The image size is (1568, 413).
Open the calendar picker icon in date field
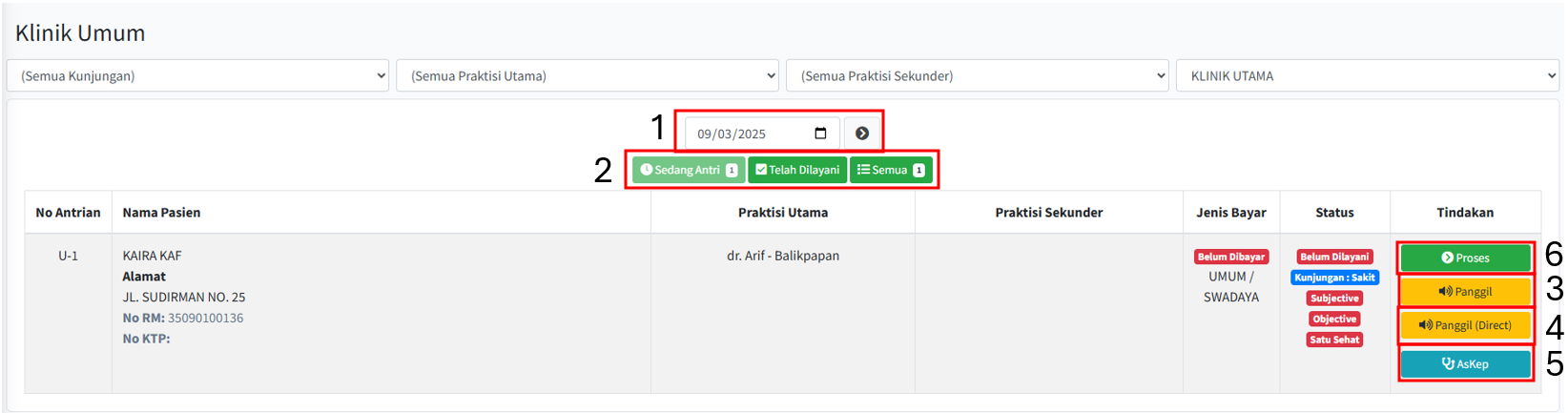(820, 134)
